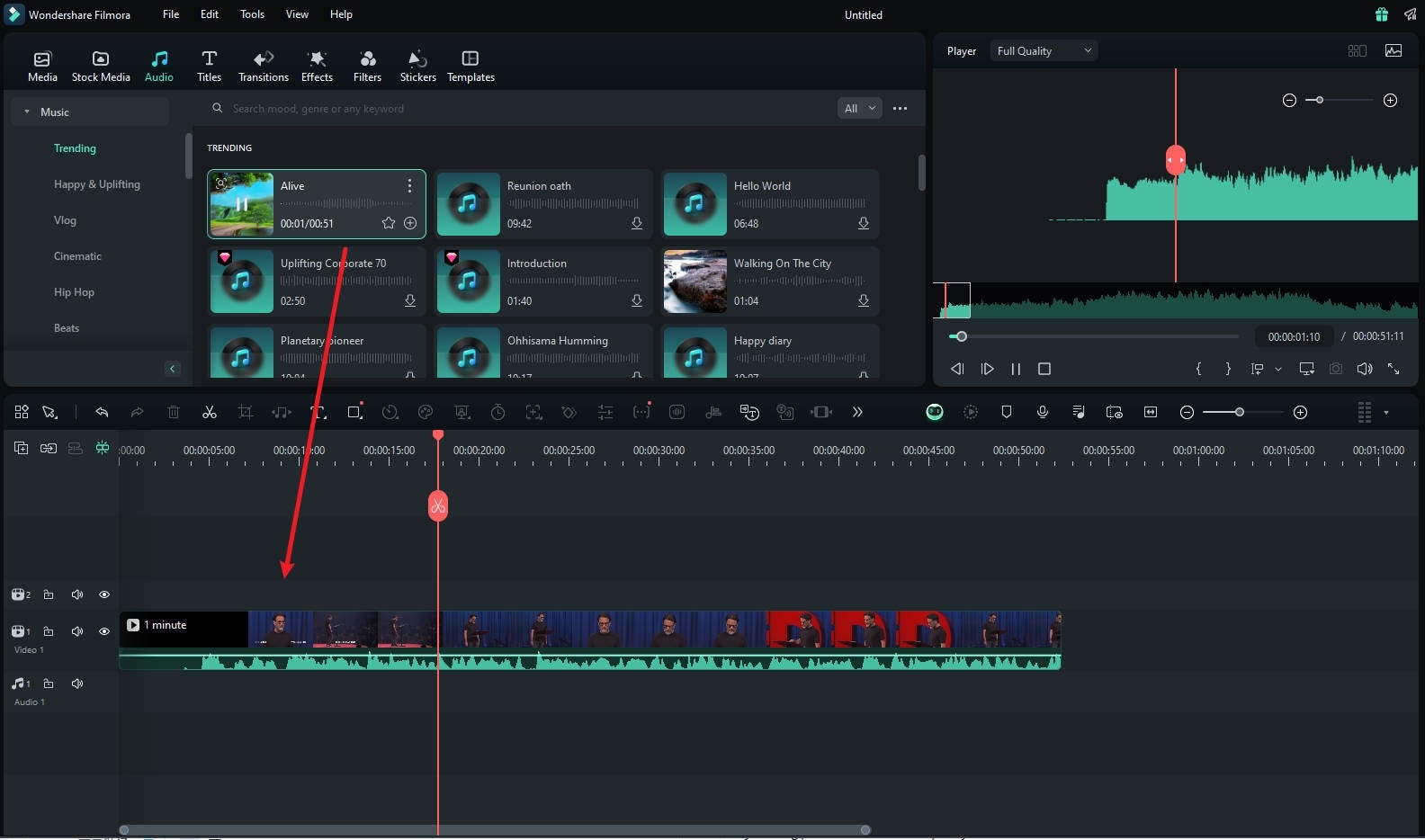Mute the Audio 1 track speaker

coord(77,684)
